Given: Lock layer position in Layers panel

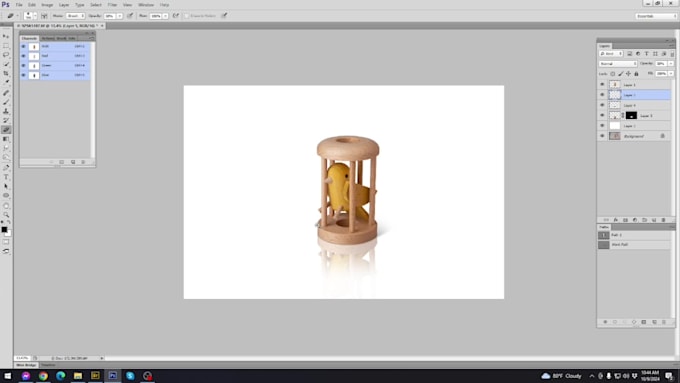Looking at the screenshot, I should (x=628, y=74).
